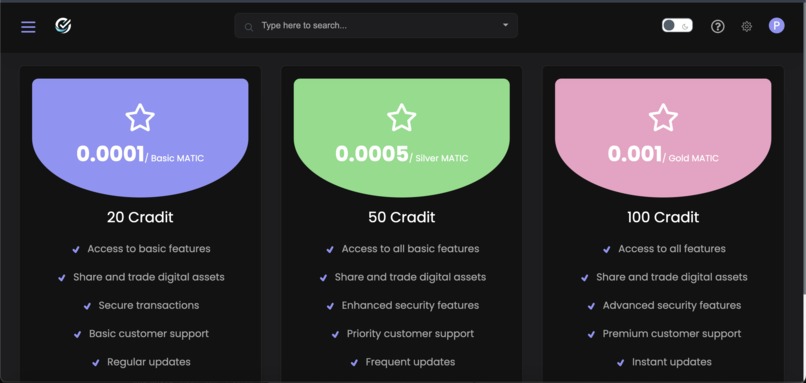The image size is (806, 383).
Task: Click Share and trade digital assets in Silver card
Action: pos(410,277)
